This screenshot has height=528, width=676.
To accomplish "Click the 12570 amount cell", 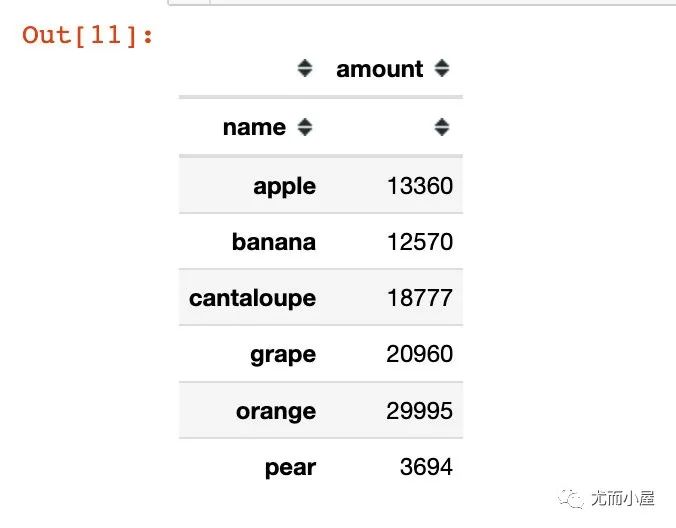I will [x=420, y=242].
